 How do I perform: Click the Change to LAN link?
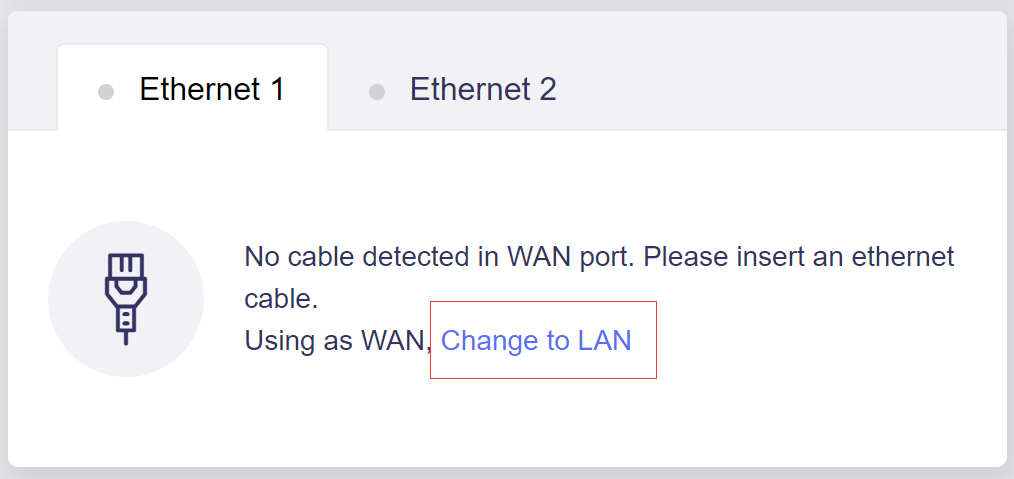536,341
